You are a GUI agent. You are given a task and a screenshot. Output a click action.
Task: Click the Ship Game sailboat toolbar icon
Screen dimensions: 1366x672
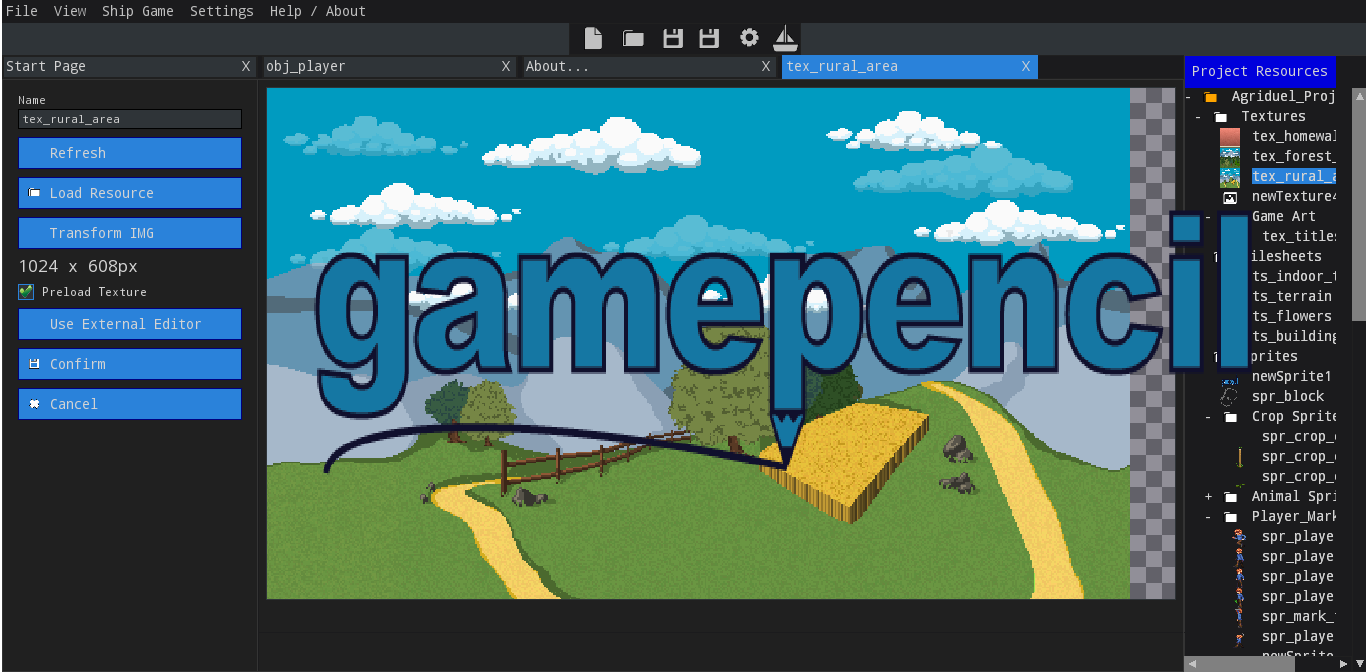785,38
